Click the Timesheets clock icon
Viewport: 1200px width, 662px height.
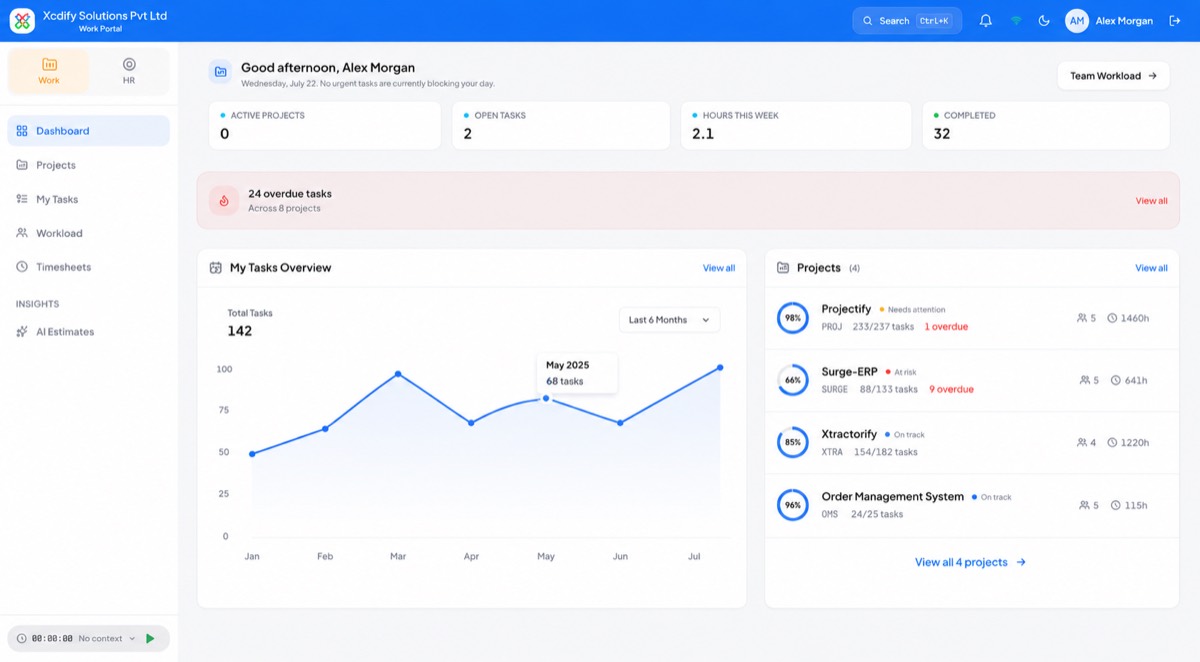tap(22, 267)
